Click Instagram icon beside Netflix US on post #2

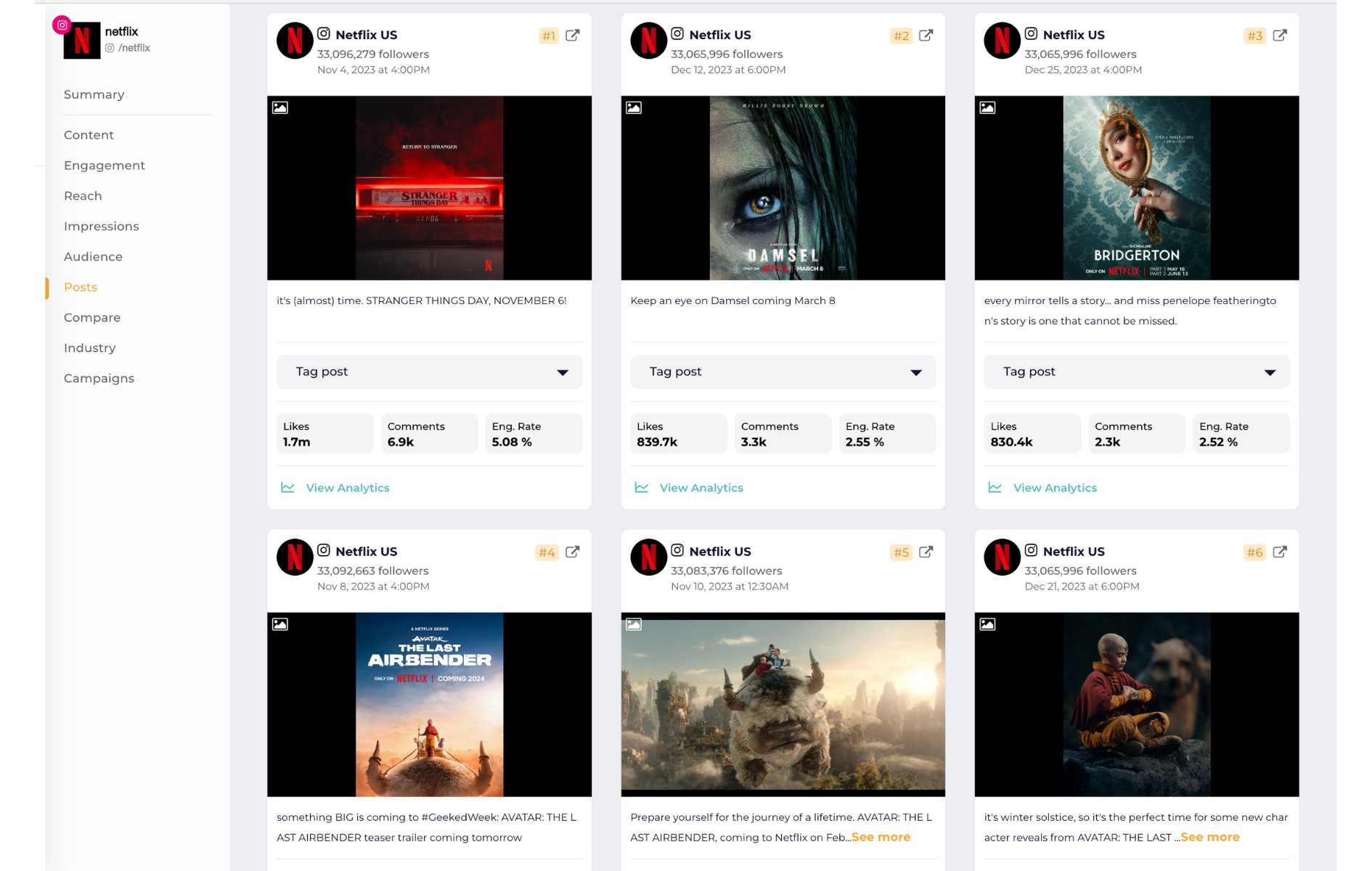coord(677,33)
